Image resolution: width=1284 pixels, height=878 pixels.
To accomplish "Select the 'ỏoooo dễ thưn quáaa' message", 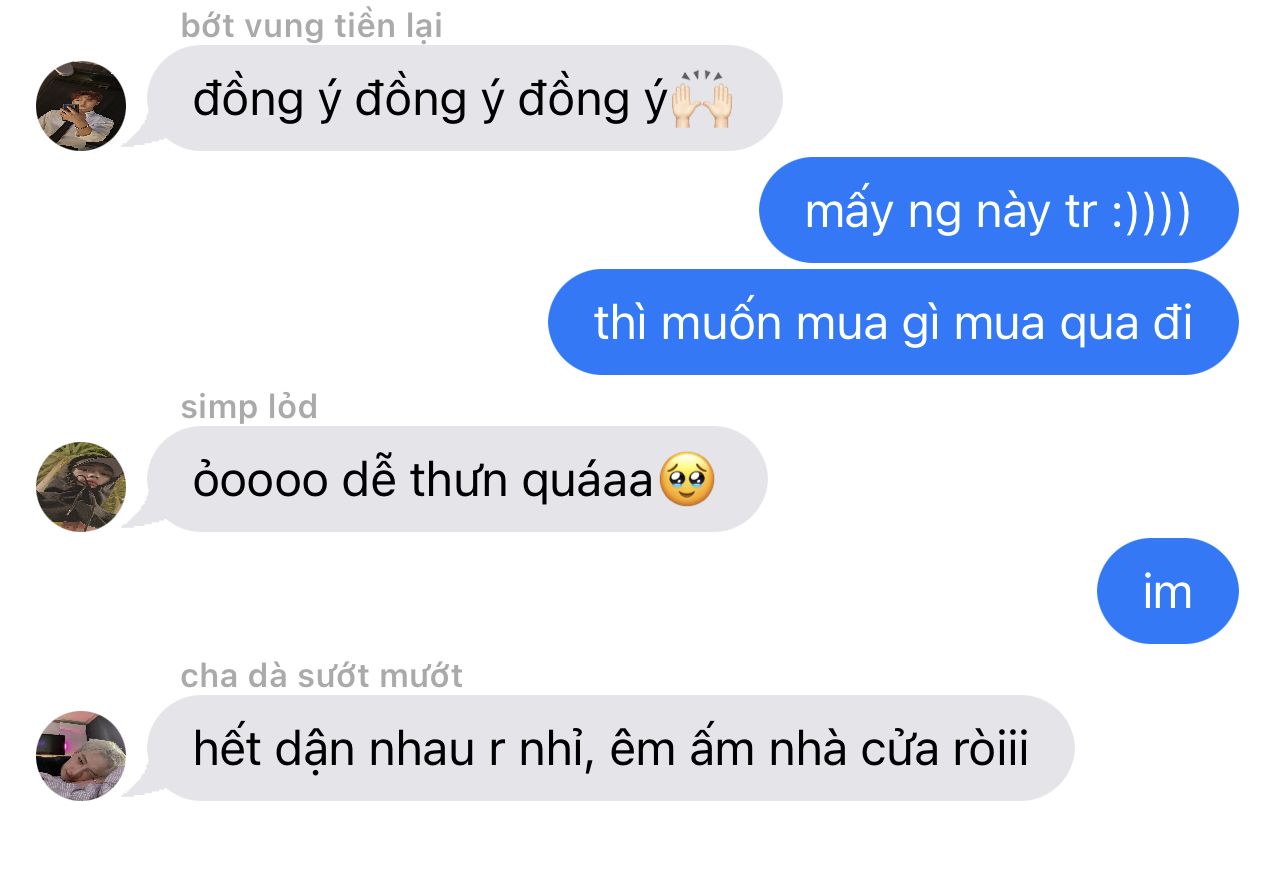I will click(x=457, y=479).
